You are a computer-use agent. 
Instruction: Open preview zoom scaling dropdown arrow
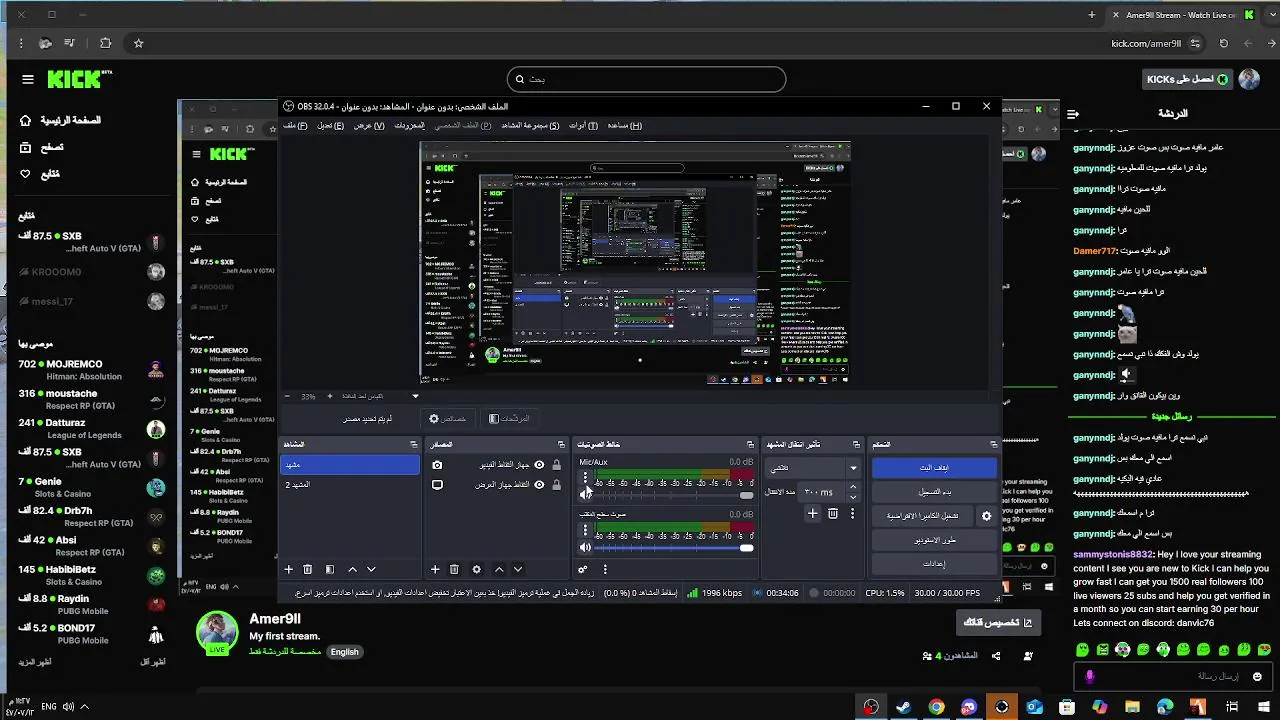416,396
